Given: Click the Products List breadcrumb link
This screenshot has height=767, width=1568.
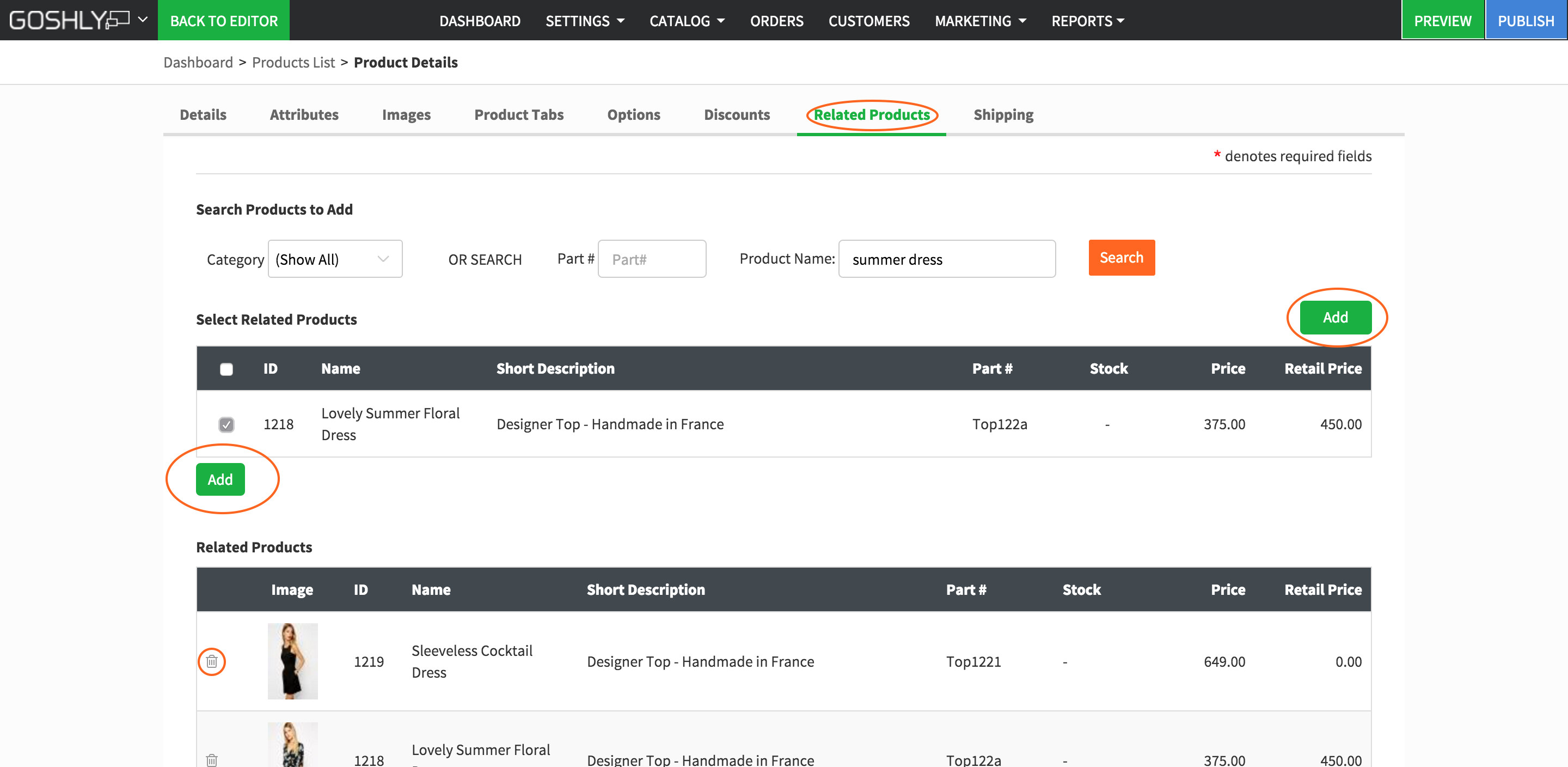Looking at the screenshot, I should coord(293,62).
